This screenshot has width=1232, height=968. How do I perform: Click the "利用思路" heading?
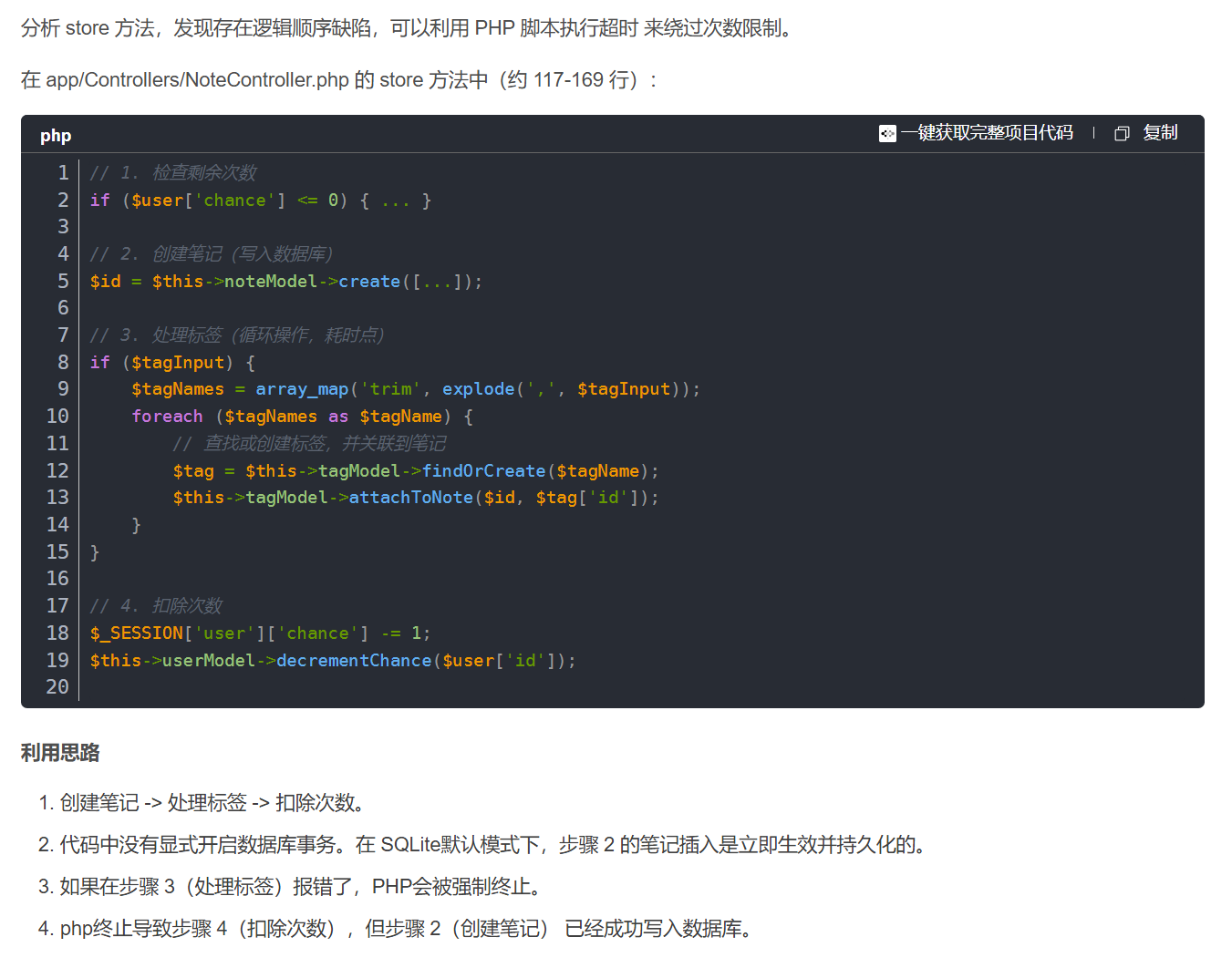click(x=60, y=753)
